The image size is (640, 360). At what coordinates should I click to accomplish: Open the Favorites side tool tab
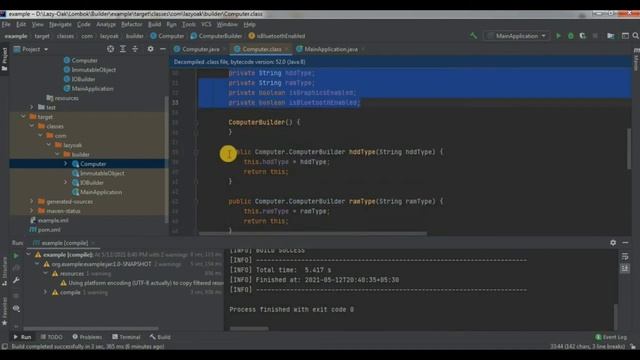[x=4, y=311]
